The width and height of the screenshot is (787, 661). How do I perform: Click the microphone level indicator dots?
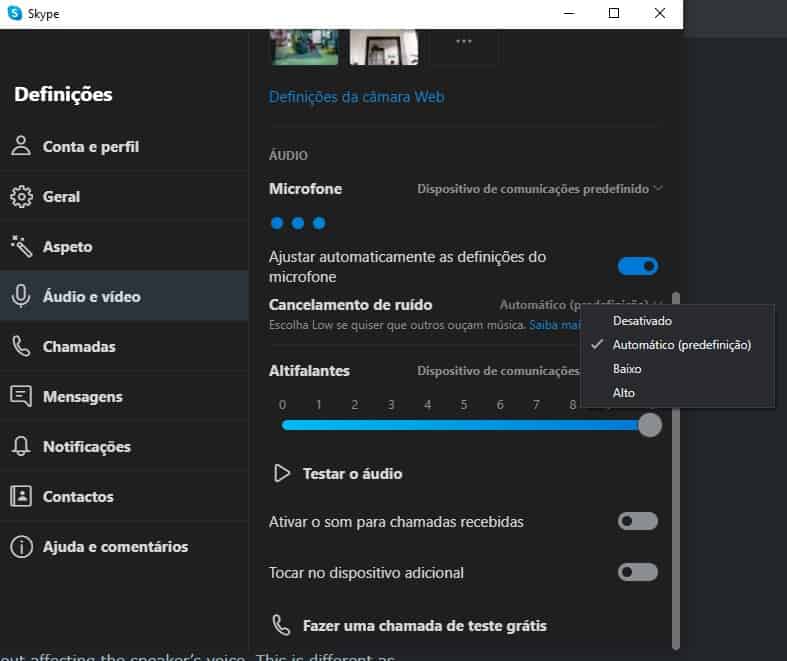[298, 223]
